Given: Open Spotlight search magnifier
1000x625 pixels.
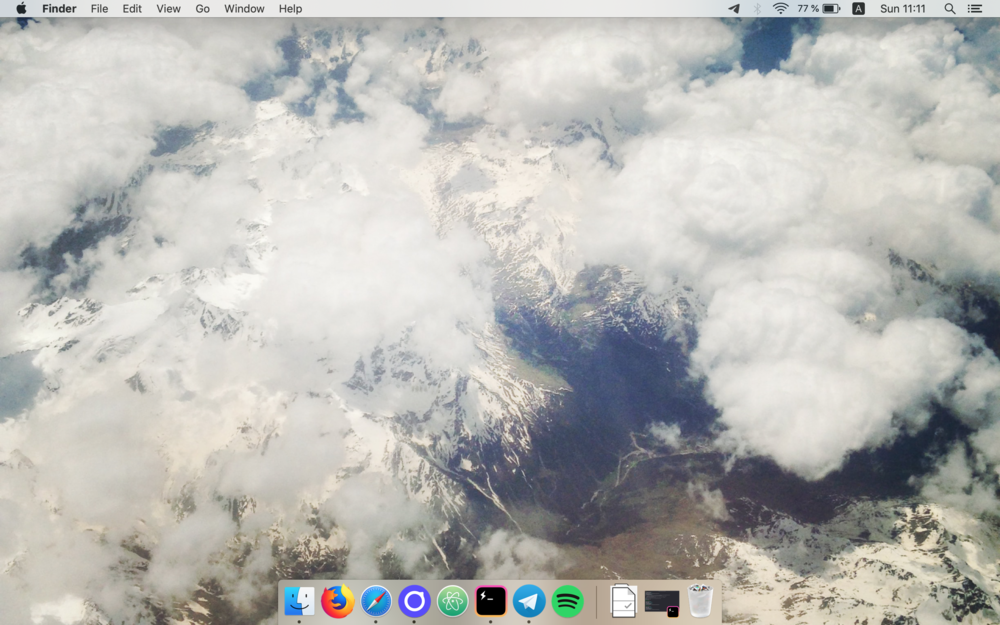Looking at the screenshot, I should point(950,8).
